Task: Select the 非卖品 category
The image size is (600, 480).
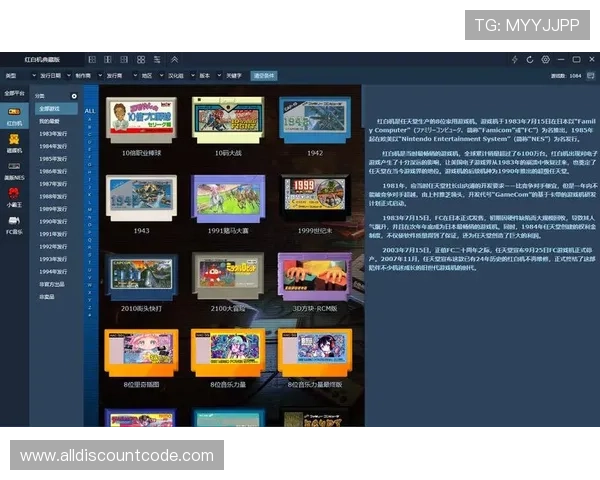Action: (47, 297)
